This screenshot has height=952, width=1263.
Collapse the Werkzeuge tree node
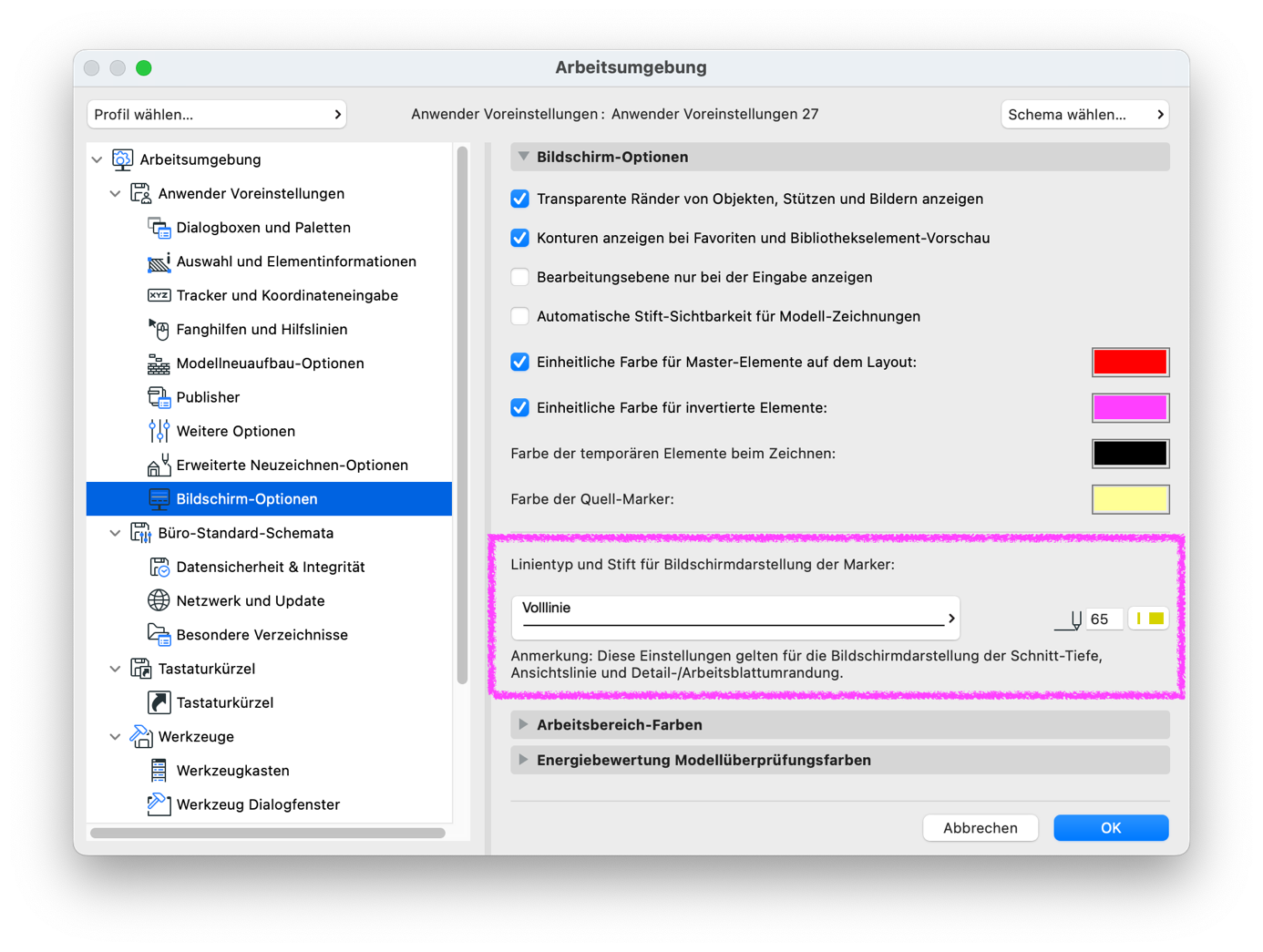click(116, 736)
